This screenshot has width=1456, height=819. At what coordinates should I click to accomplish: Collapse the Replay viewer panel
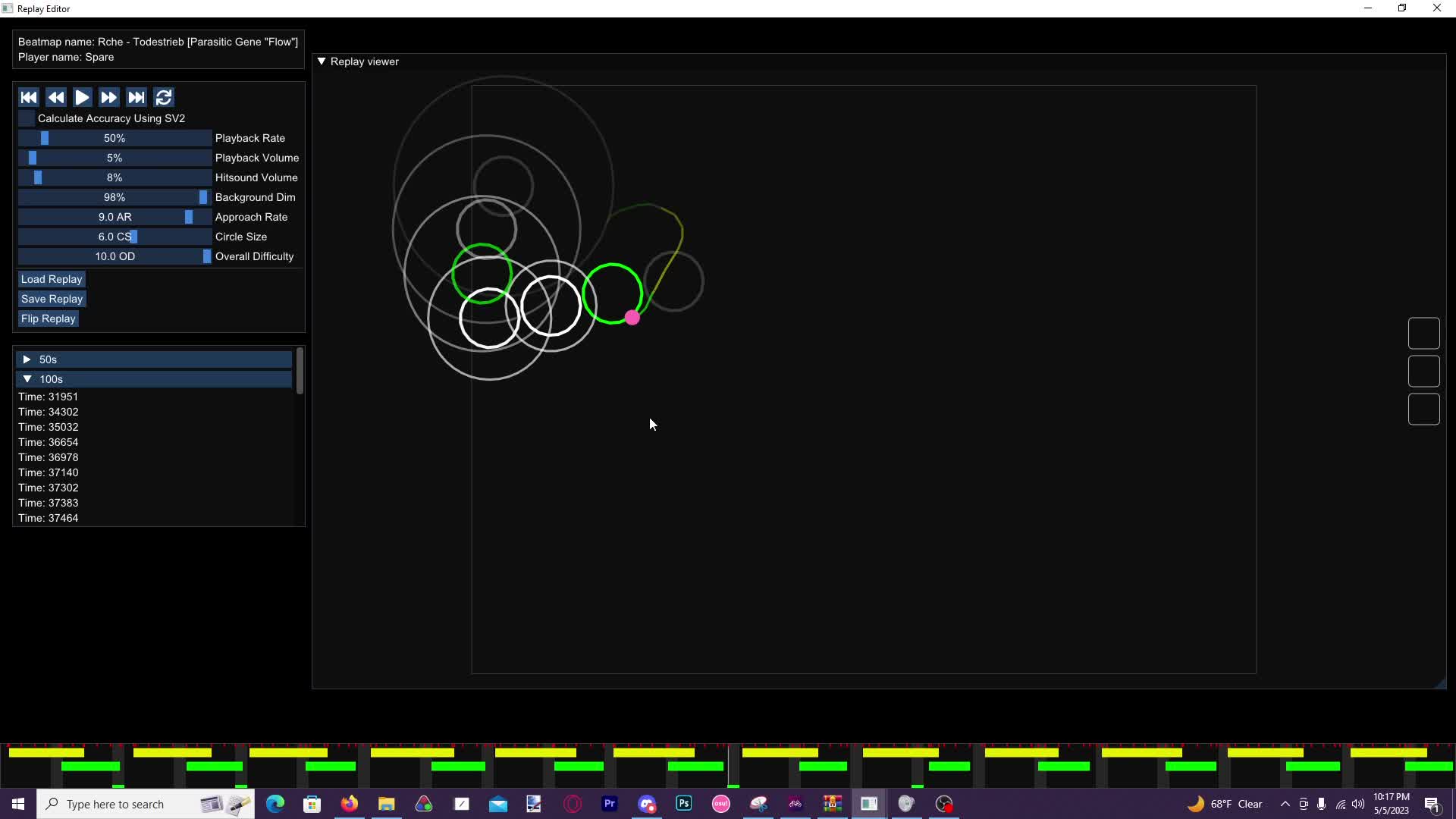coord(322,61)
